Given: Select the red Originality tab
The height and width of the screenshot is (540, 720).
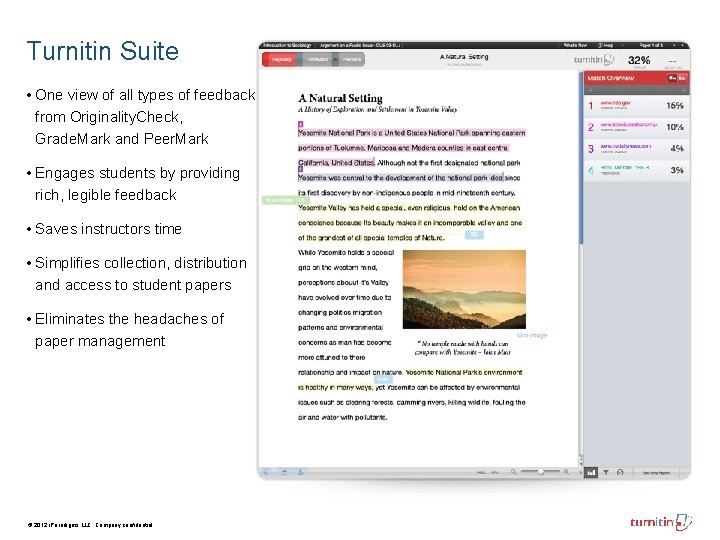Looking at the screenshot, I should [x=281, y=60].
